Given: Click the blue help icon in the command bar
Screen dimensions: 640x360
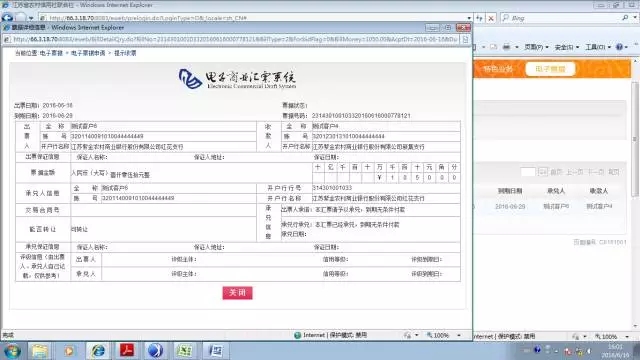Looking at the screenshot, I should (619, 47).
